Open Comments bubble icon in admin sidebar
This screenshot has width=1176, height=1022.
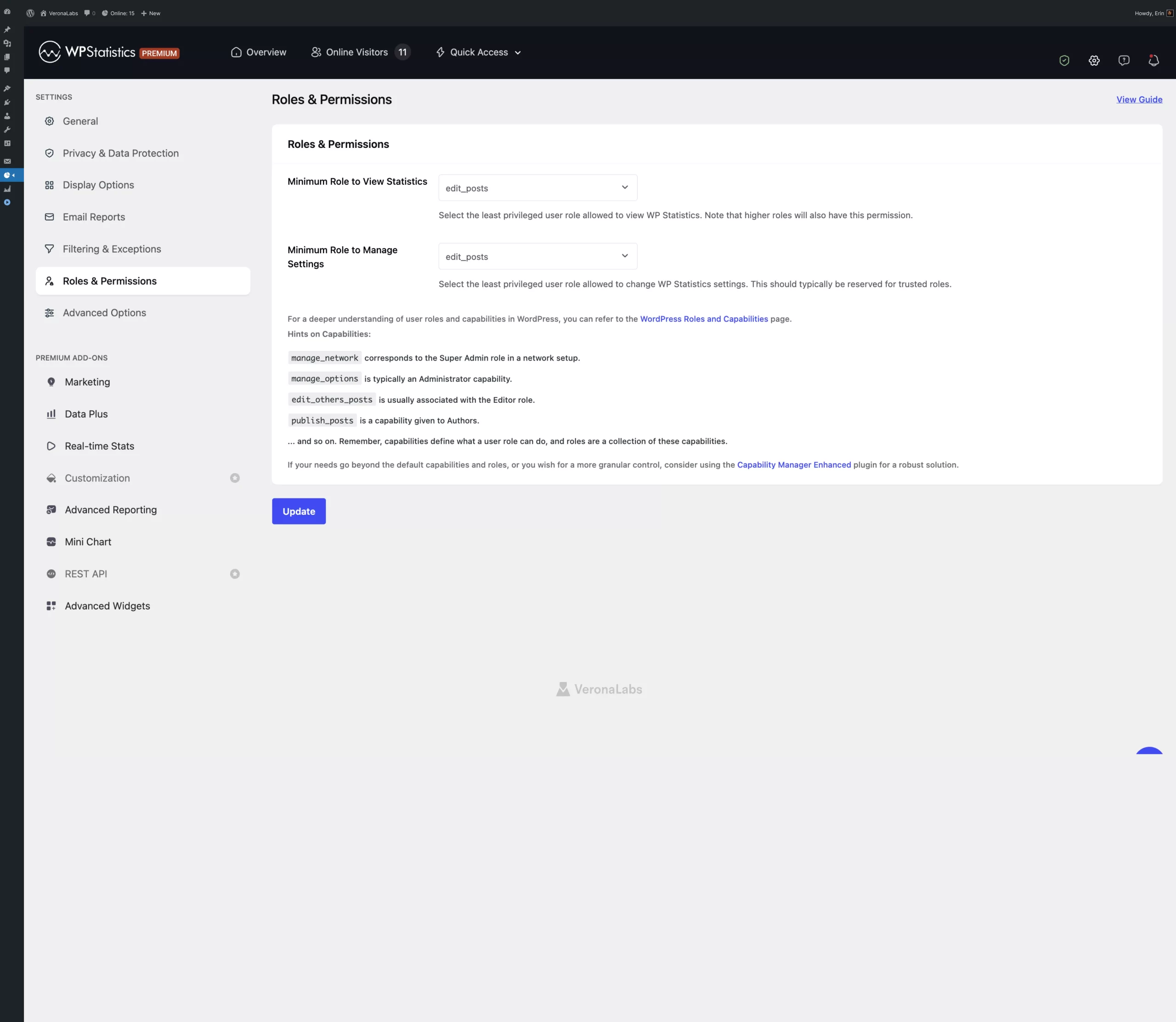7,71
